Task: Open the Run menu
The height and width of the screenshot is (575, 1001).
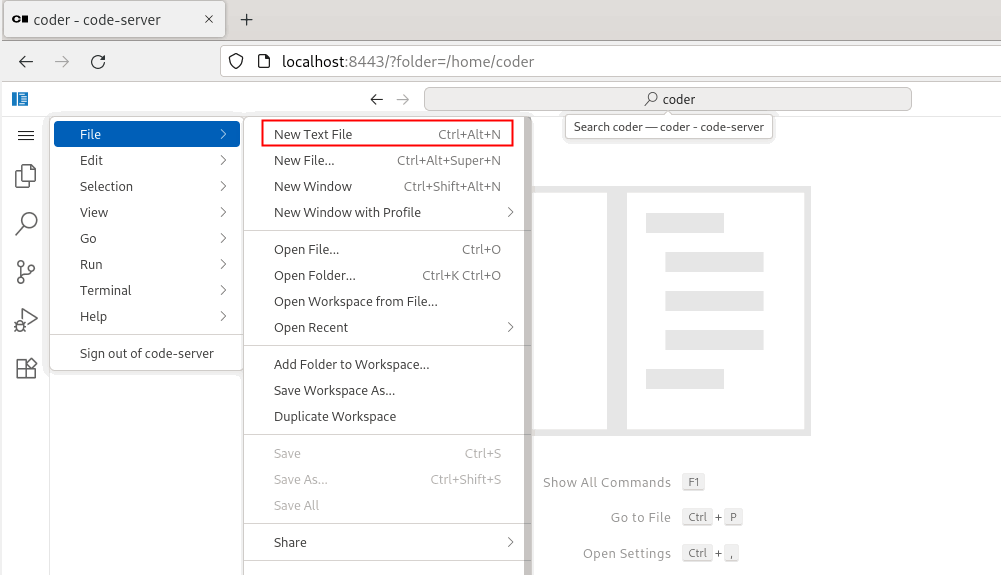Action: 147,264
